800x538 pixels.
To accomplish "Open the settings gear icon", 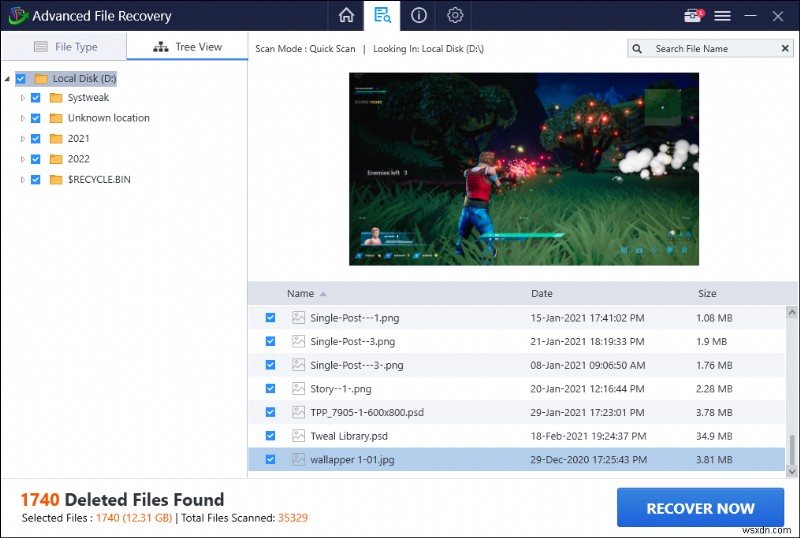I will click(x=455, y=15).
